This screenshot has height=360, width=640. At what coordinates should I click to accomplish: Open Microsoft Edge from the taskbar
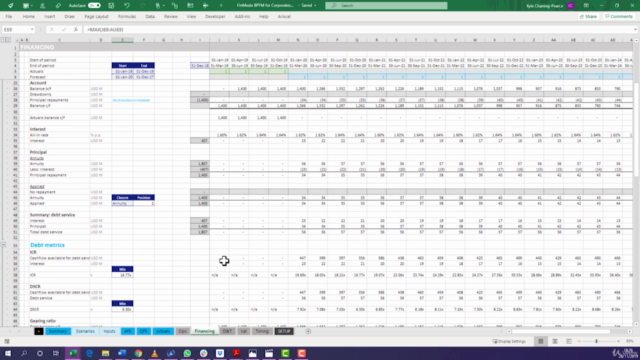[89, 353]
